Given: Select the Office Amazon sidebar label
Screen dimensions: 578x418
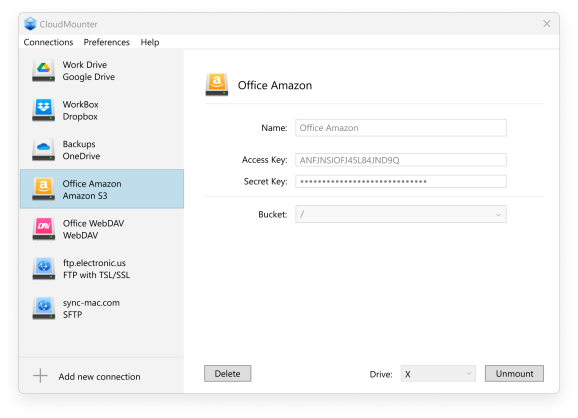Looking at the screenshot, I should click(92, 184).
